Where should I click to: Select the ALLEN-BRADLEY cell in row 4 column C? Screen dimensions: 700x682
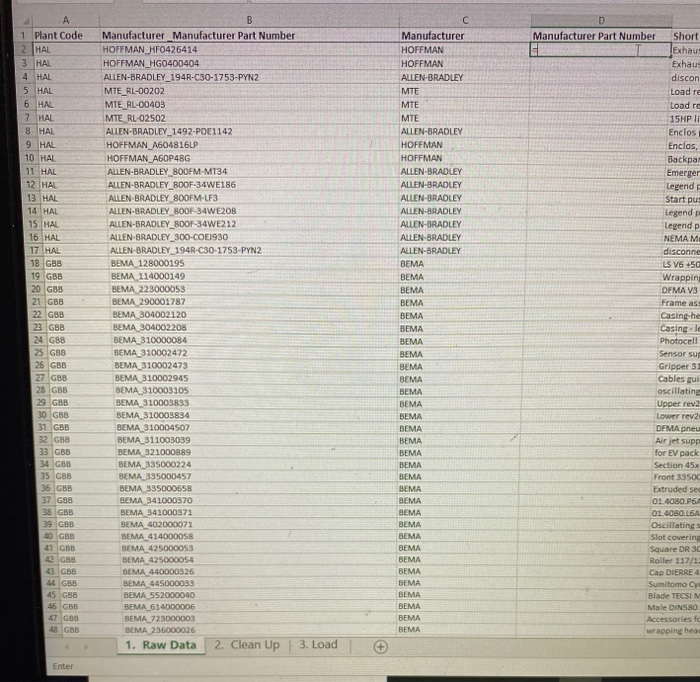pyautogui.click(x=464, y=77)
